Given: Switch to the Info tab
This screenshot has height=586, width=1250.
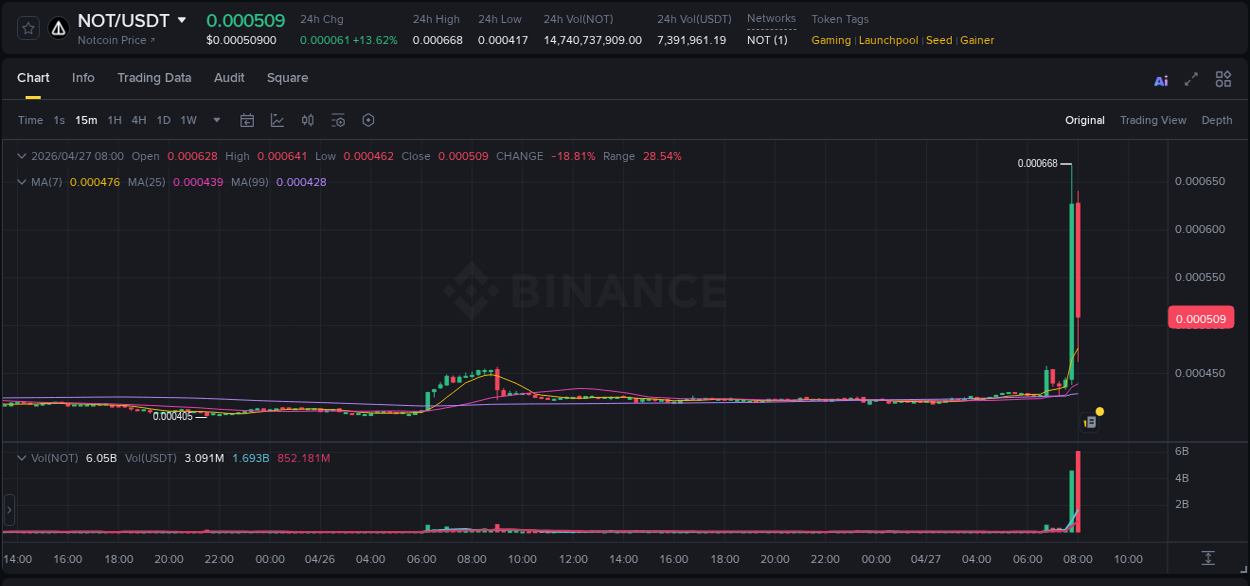Looking at the screenshot, I should pyautogui.click(x=83, y=78).
